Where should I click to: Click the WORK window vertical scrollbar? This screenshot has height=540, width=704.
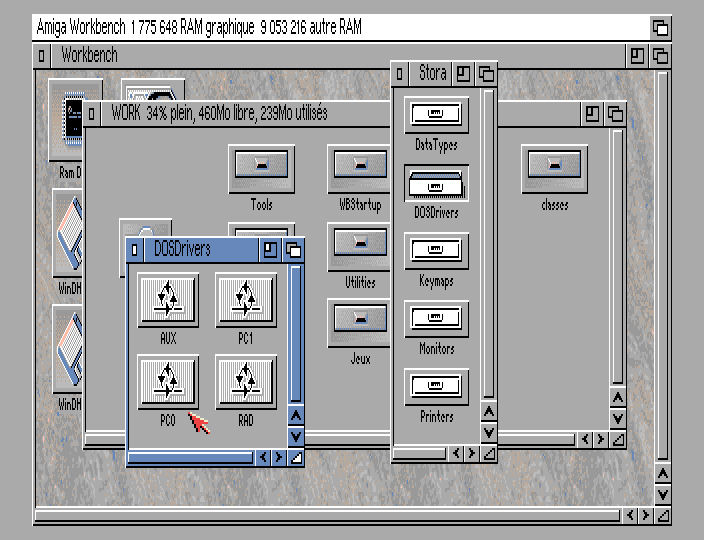click(618, 257)
